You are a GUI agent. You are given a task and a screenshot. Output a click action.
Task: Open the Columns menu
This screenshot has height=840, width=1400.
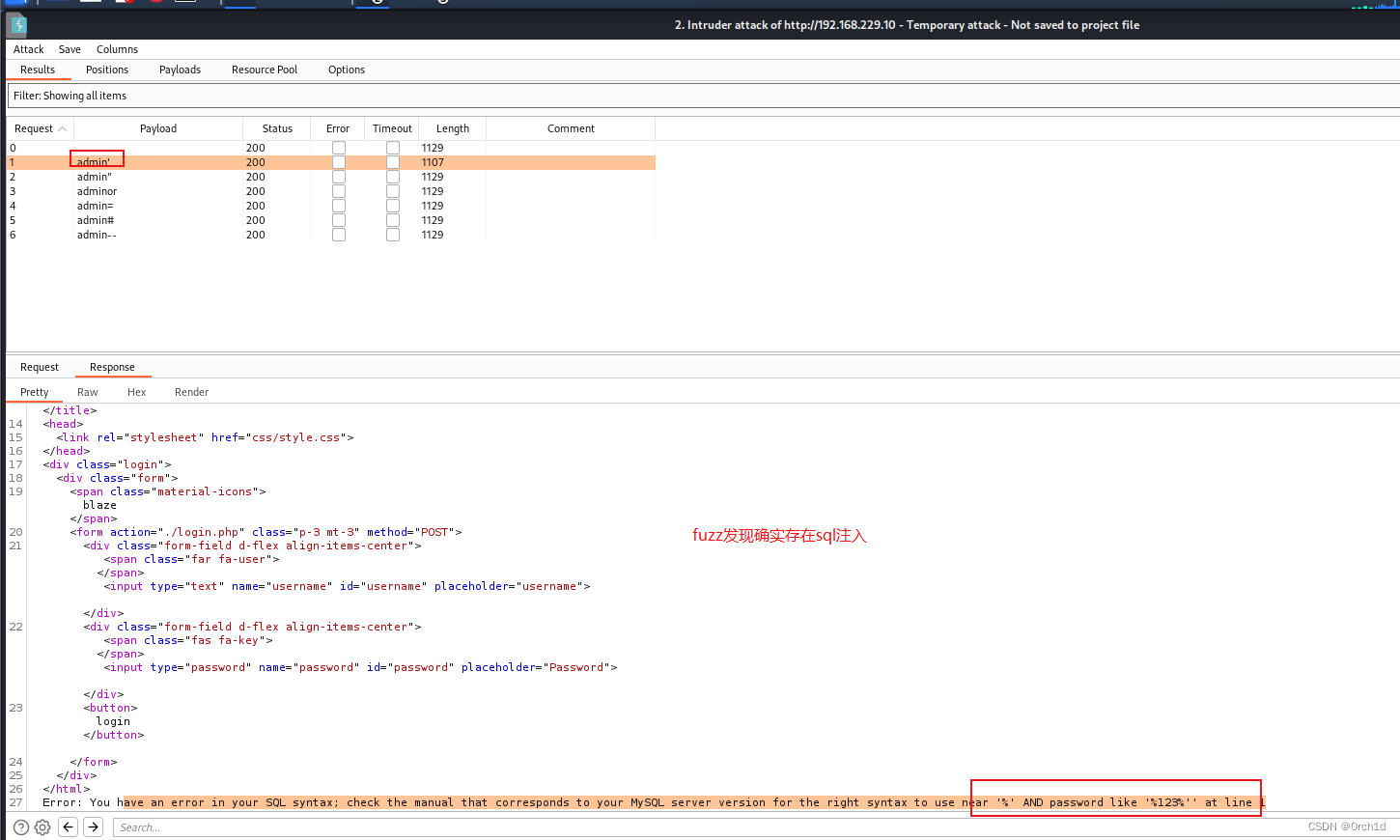point(117,49)
